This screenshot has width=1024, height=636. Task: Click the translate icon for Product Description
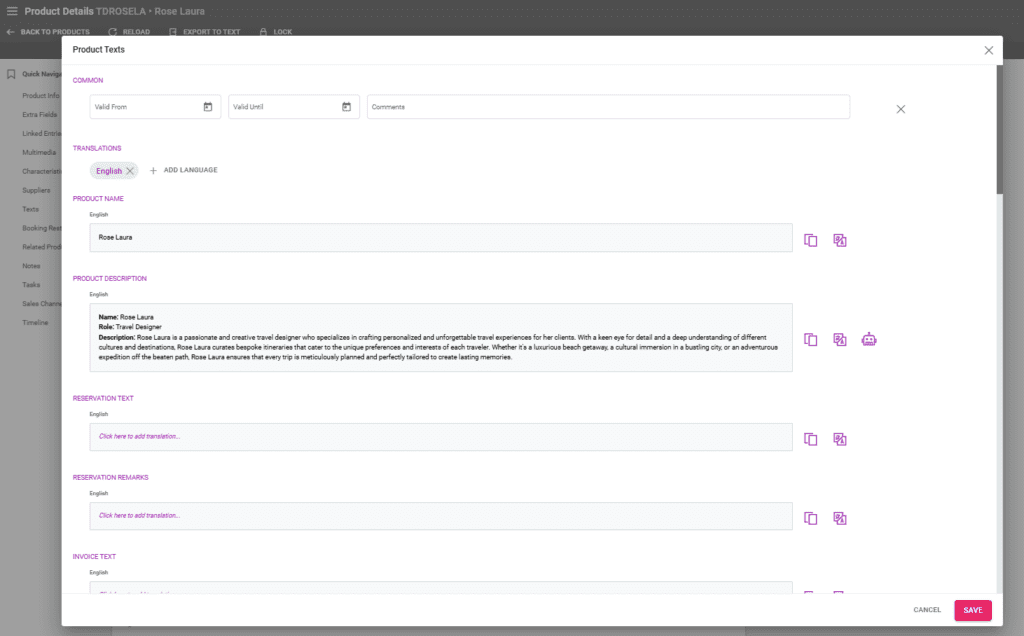tap(840, 340)
